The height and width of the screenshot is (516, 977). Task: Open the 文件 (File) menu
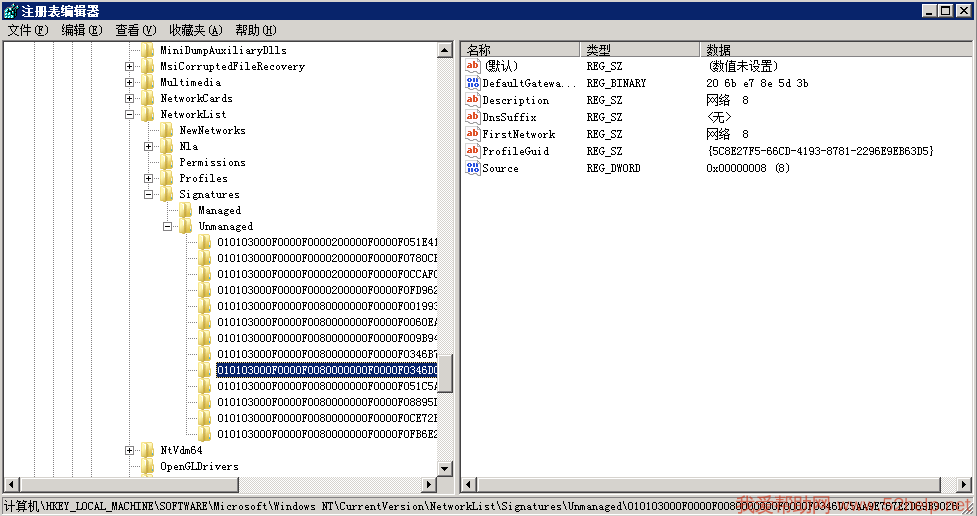(x=27, y=30)
